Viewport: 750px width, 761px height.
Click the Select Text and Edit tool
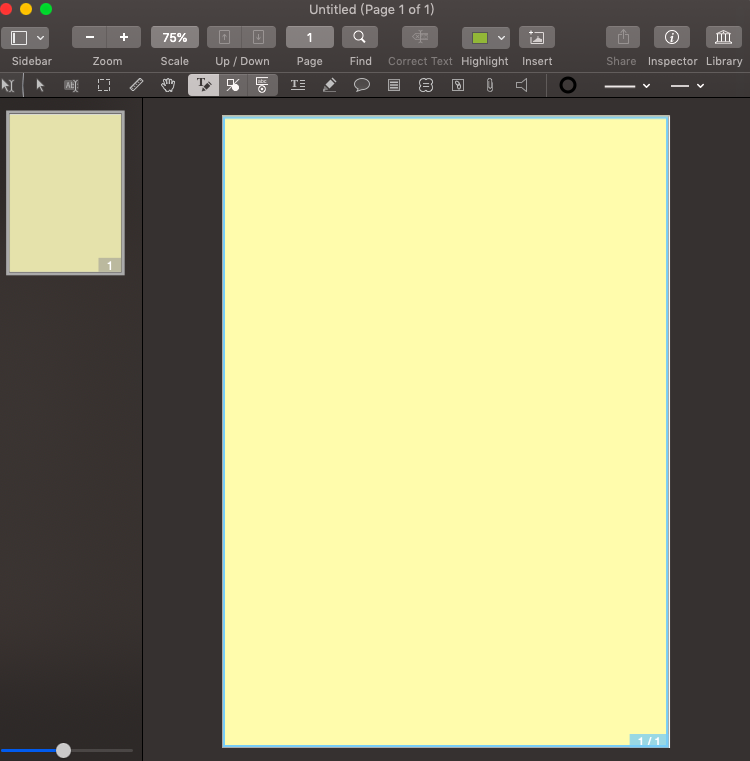tap(8, 85)
